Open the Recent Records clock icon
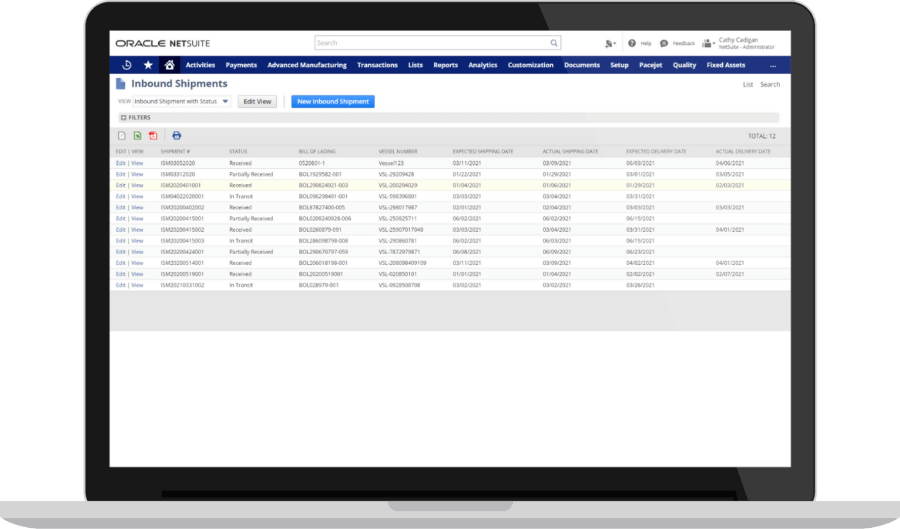The image size is (900, 529). point(127,65)
